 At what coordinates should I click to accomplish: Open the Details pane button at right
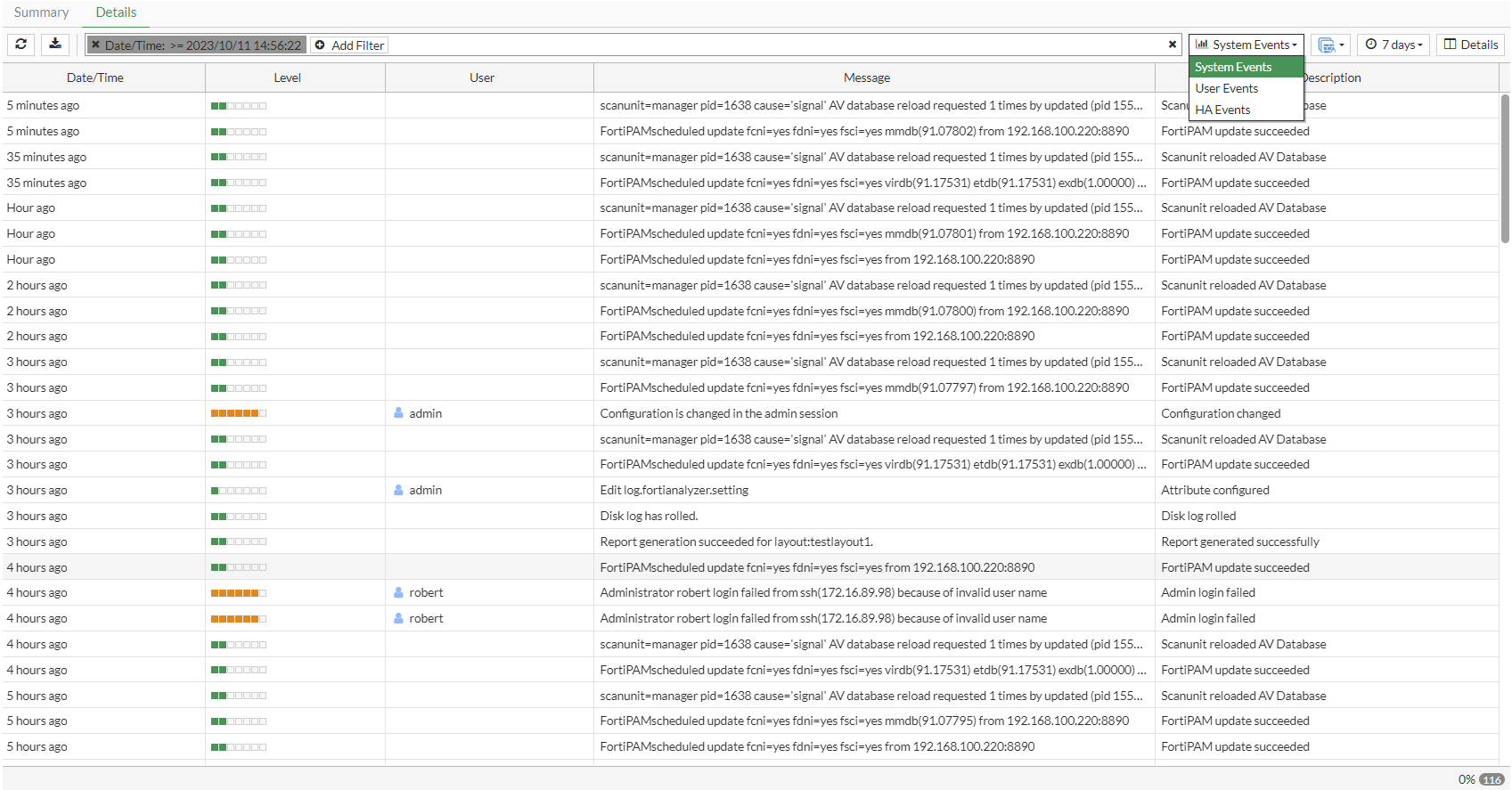(1471, 45)
